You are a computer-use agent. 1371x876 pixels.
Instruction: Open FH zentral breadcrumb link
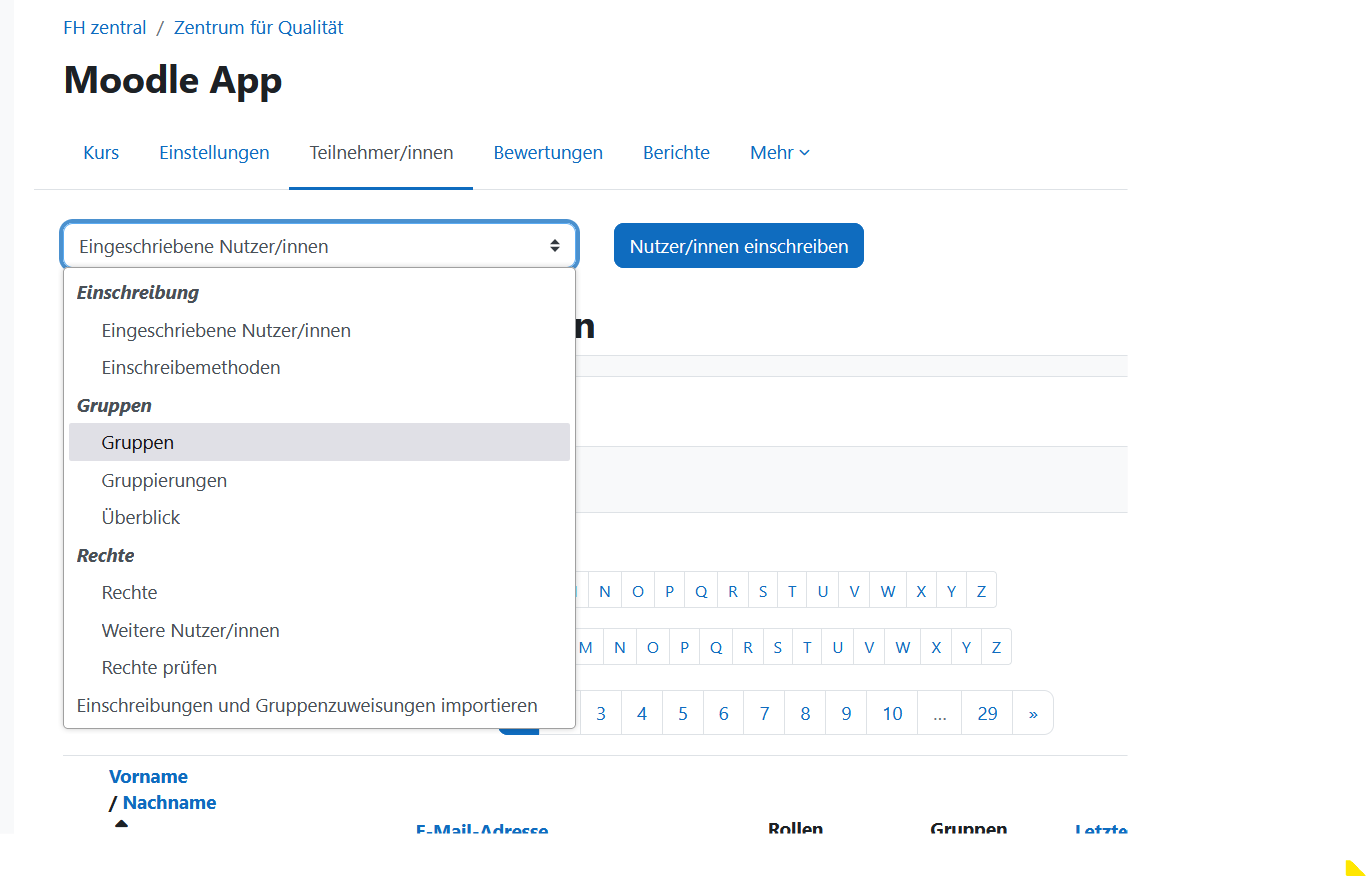pos(105,28)
